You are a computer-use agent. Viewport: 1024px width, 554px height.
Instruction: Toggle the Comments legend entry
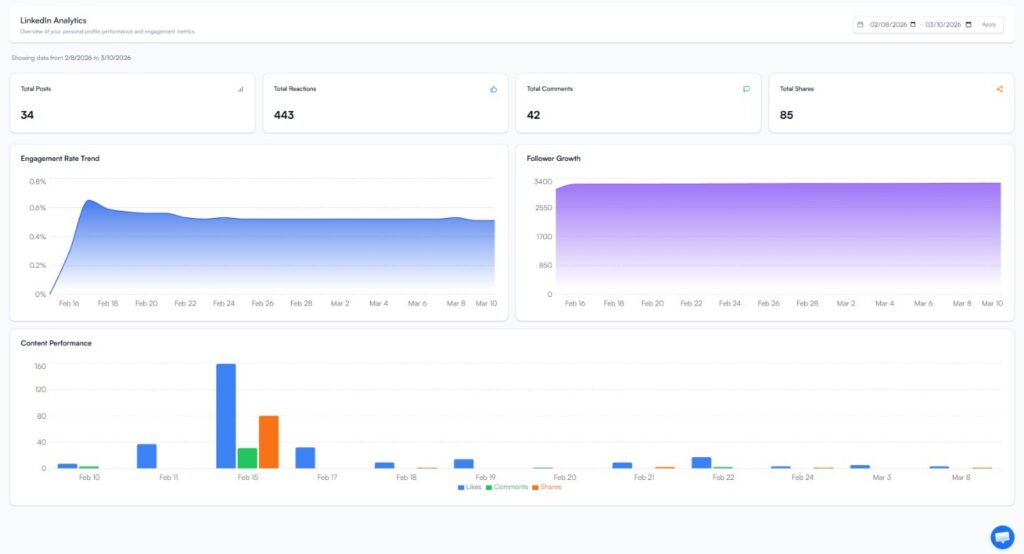[507, 487]
